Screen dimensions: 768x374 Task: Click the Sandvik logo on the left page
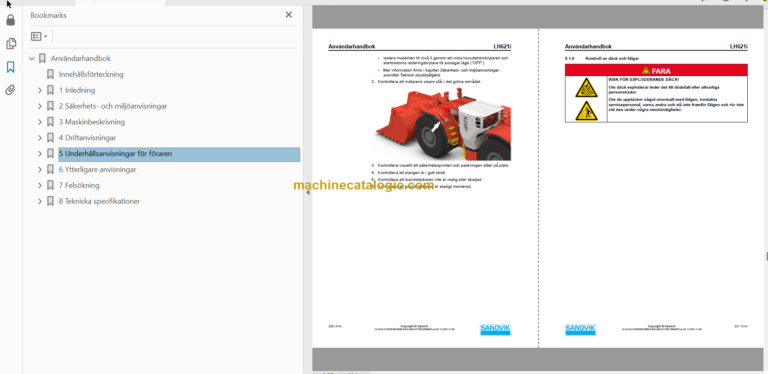pos(495,329)
